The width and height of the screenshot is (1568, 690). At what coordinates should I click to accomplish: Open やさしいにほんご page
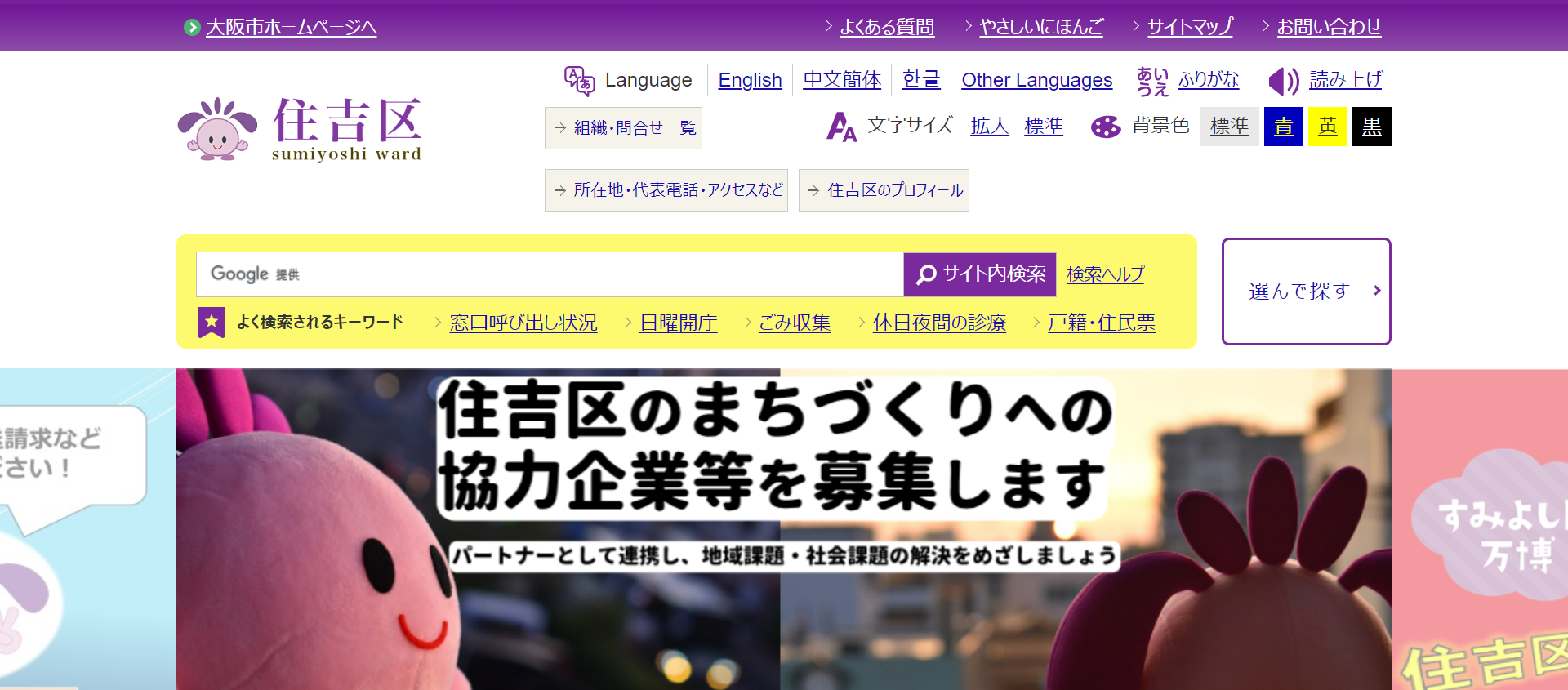[x=1041, y=28]
